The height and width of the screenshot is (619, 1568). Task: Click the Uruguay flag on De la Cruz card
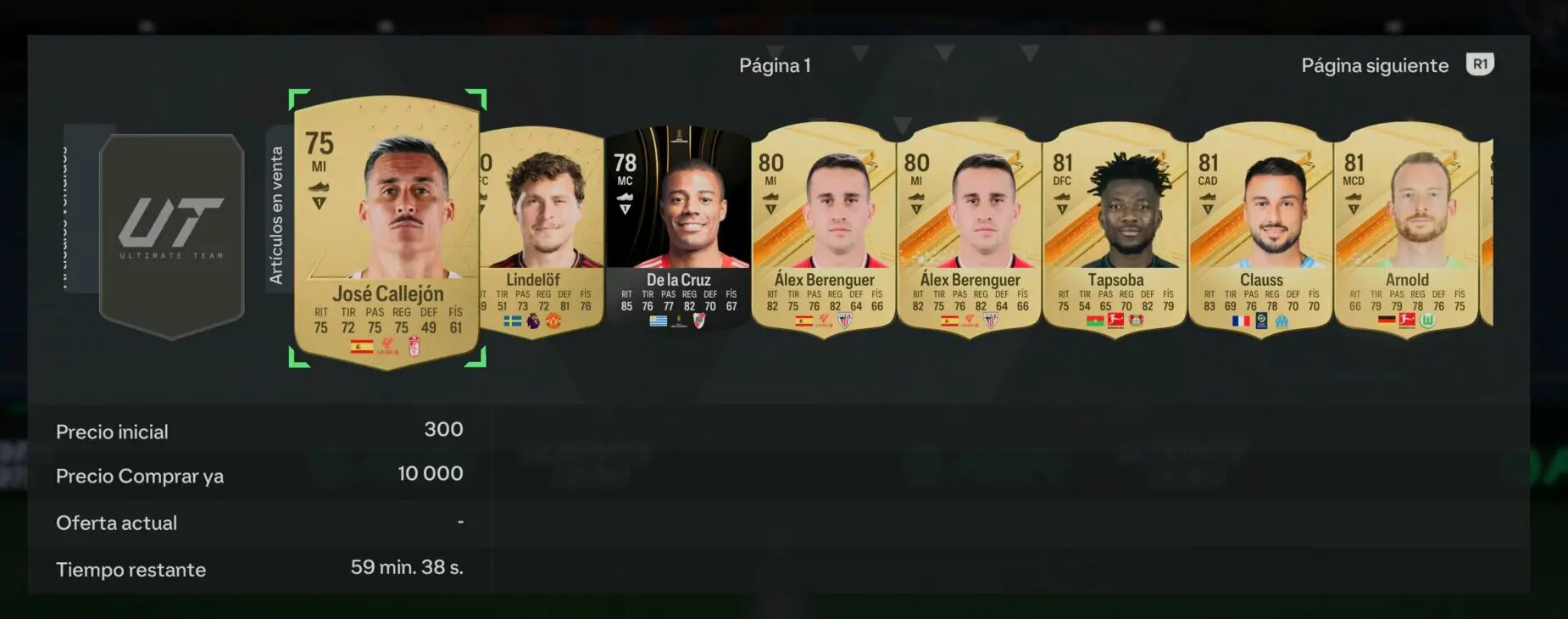(x=659, y=321)
